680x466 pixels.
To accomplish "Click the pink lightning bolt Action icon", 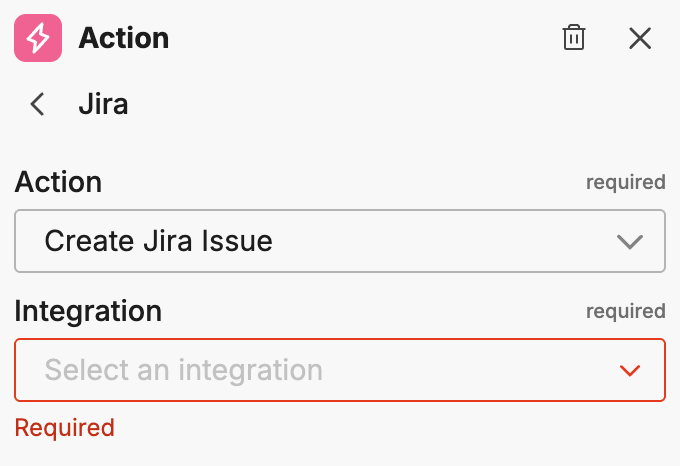I will (38, 38).
